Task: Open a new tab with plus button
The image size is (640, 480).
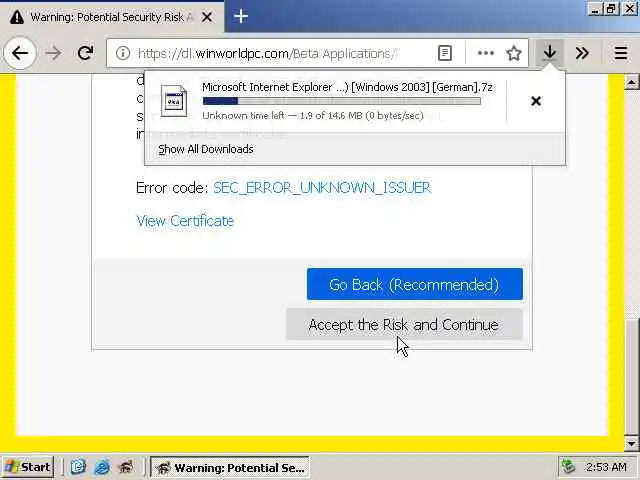Action: [241, 16]
